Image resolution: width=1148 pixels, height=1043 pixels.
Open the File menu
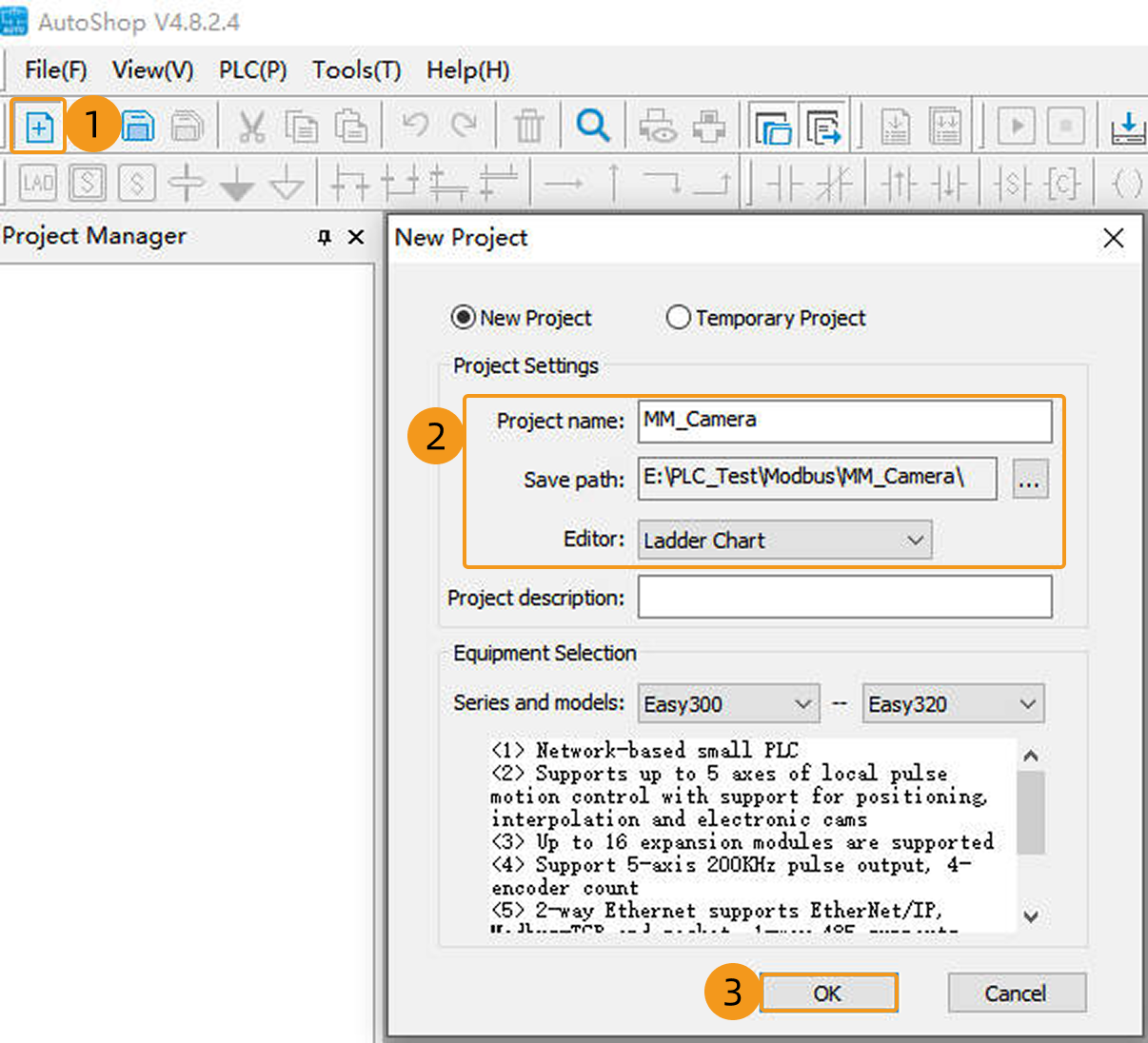pyautogui.click(x=55, y=70)
